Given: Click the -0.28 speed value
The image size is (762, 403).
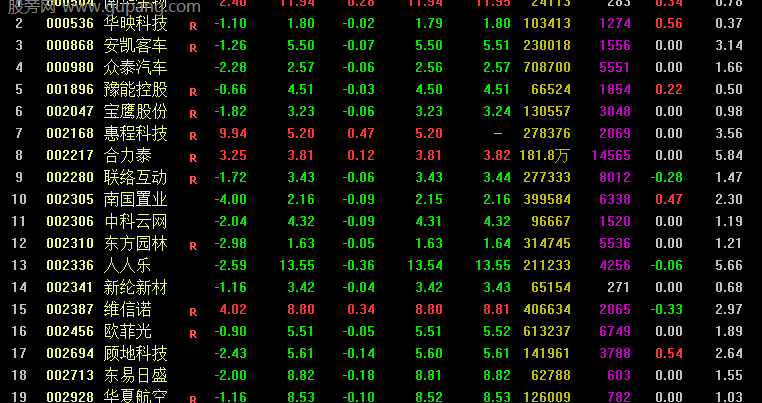Looking at the screenshot, I should (x=667, y=177).
